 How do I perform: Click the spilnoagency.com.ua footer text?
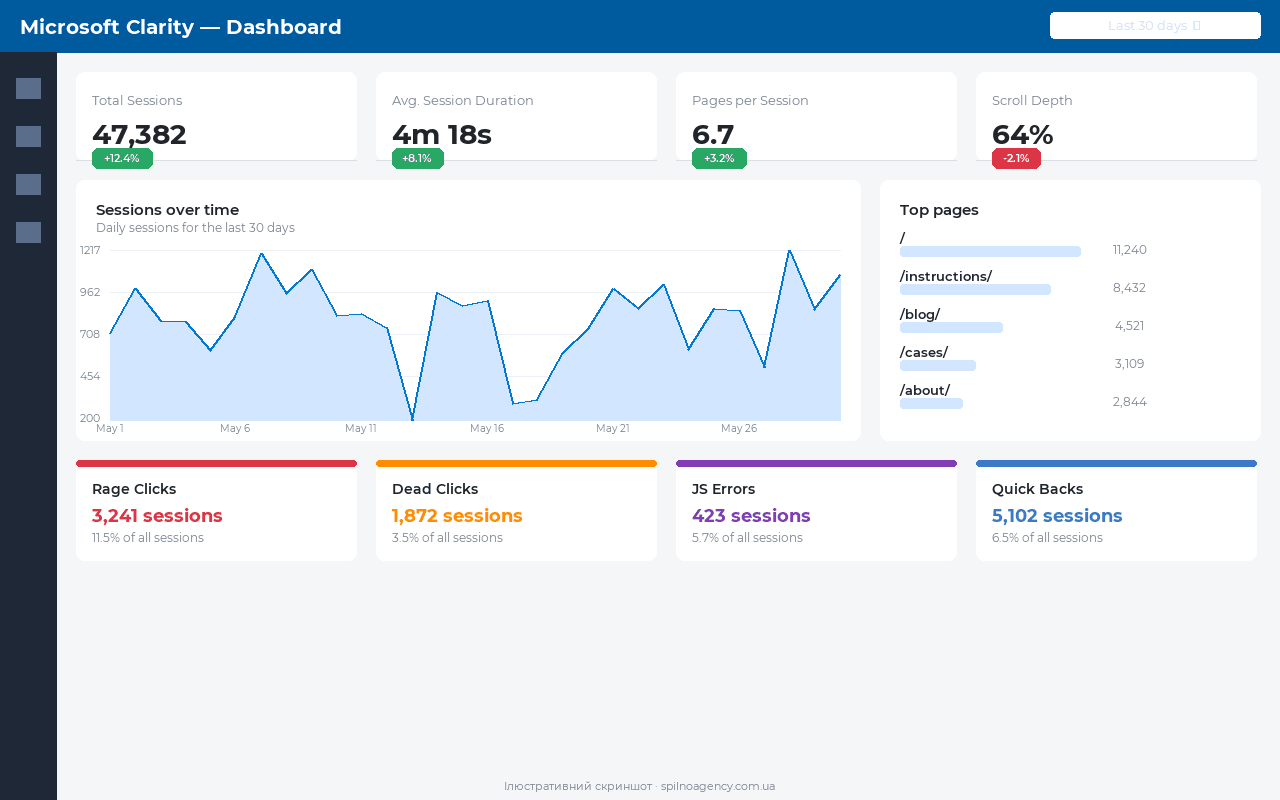pyautogui.click(x=718, y=786)
